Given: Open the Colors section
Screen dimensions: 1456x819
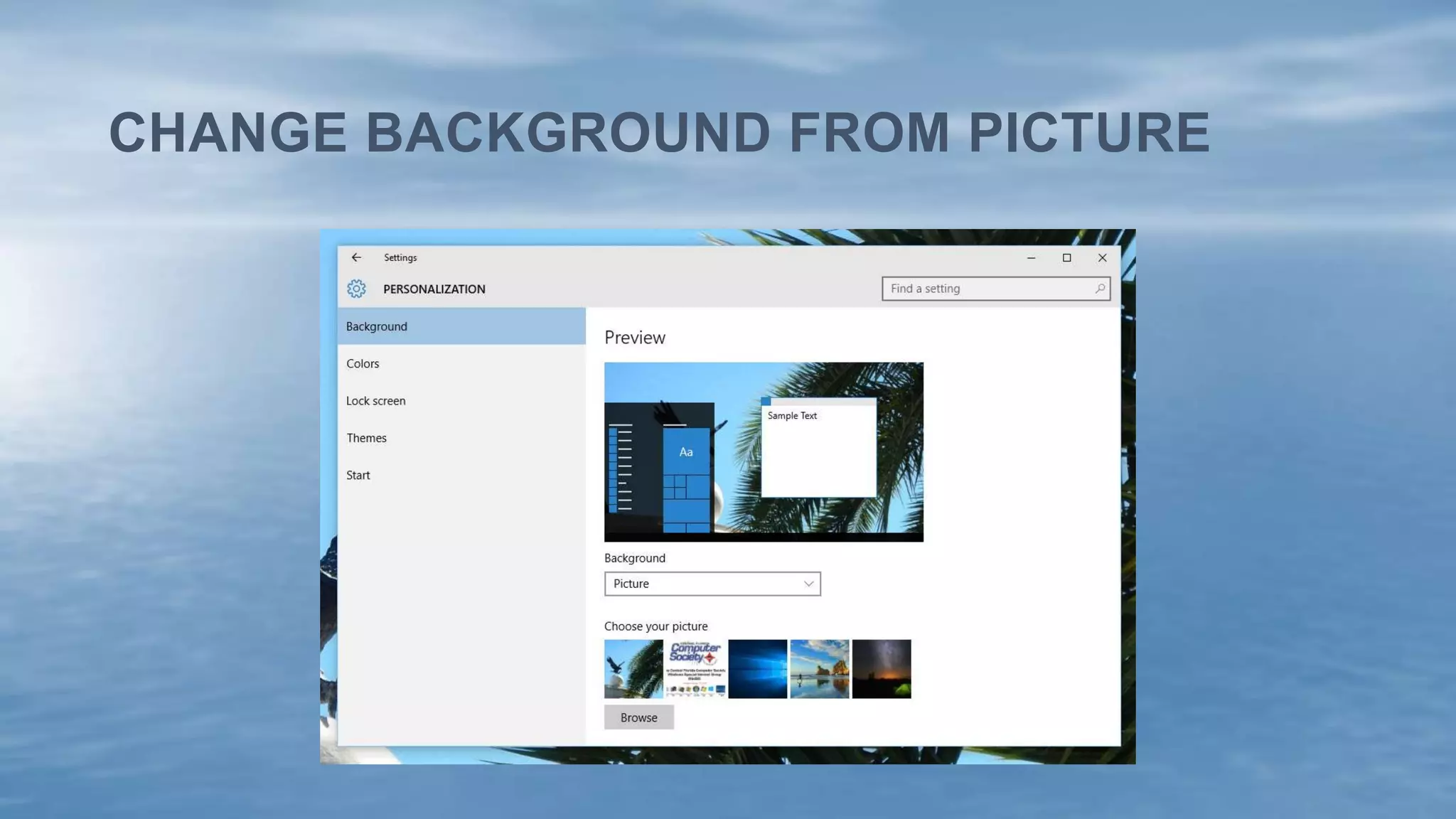Looking at the screenshot, I should click(x=363, y=363).
